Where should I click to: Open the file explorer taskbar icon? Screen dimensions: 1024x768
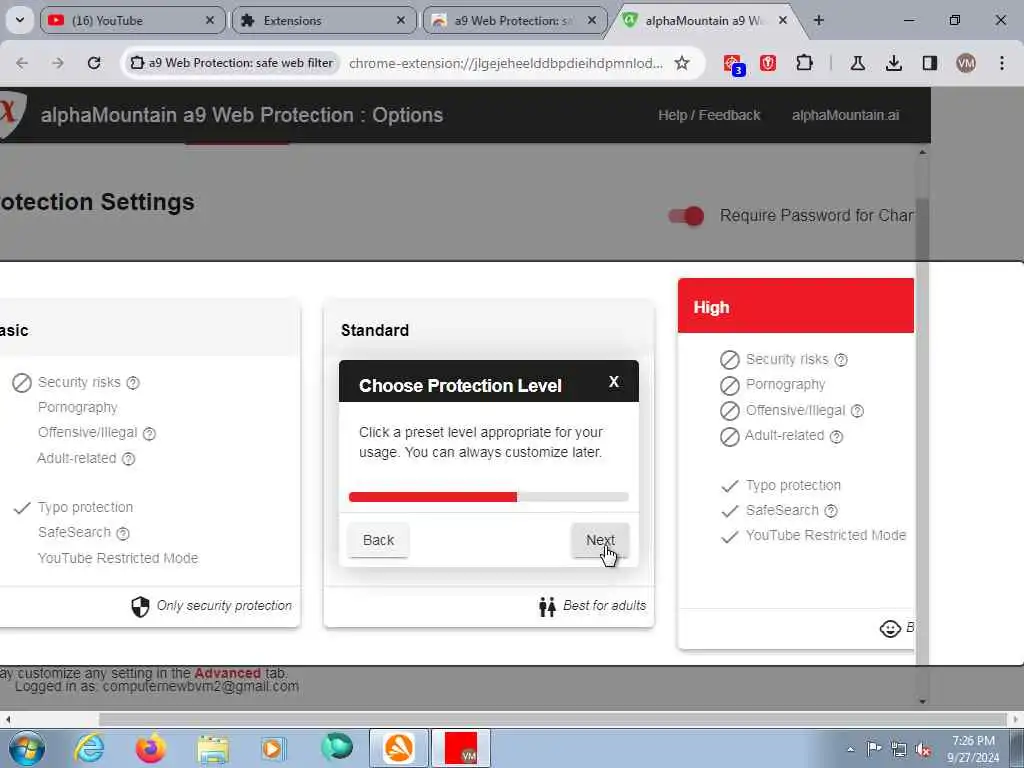pyautogui.click(x=213, y=748)
